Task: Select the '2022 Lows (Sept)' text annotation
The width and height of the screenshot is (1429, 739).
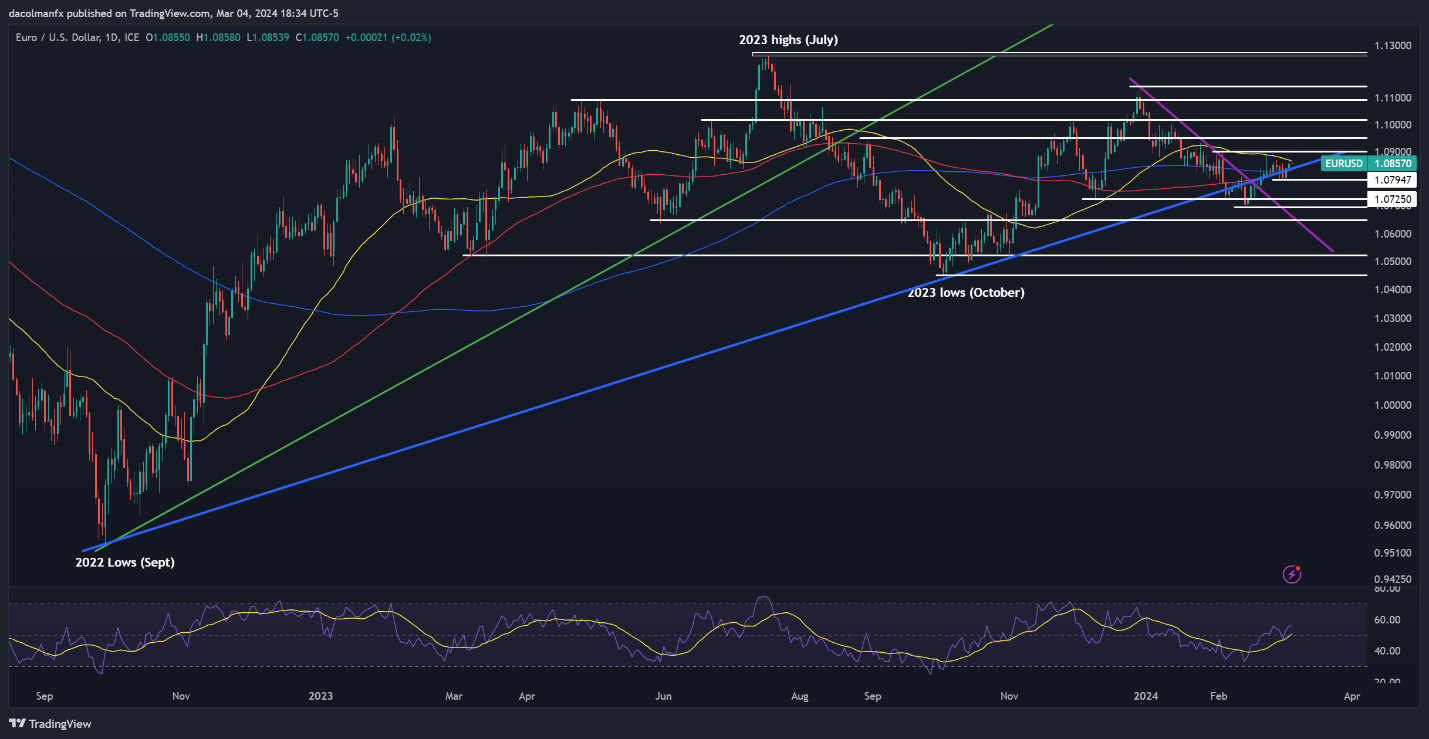Action: 125,562
